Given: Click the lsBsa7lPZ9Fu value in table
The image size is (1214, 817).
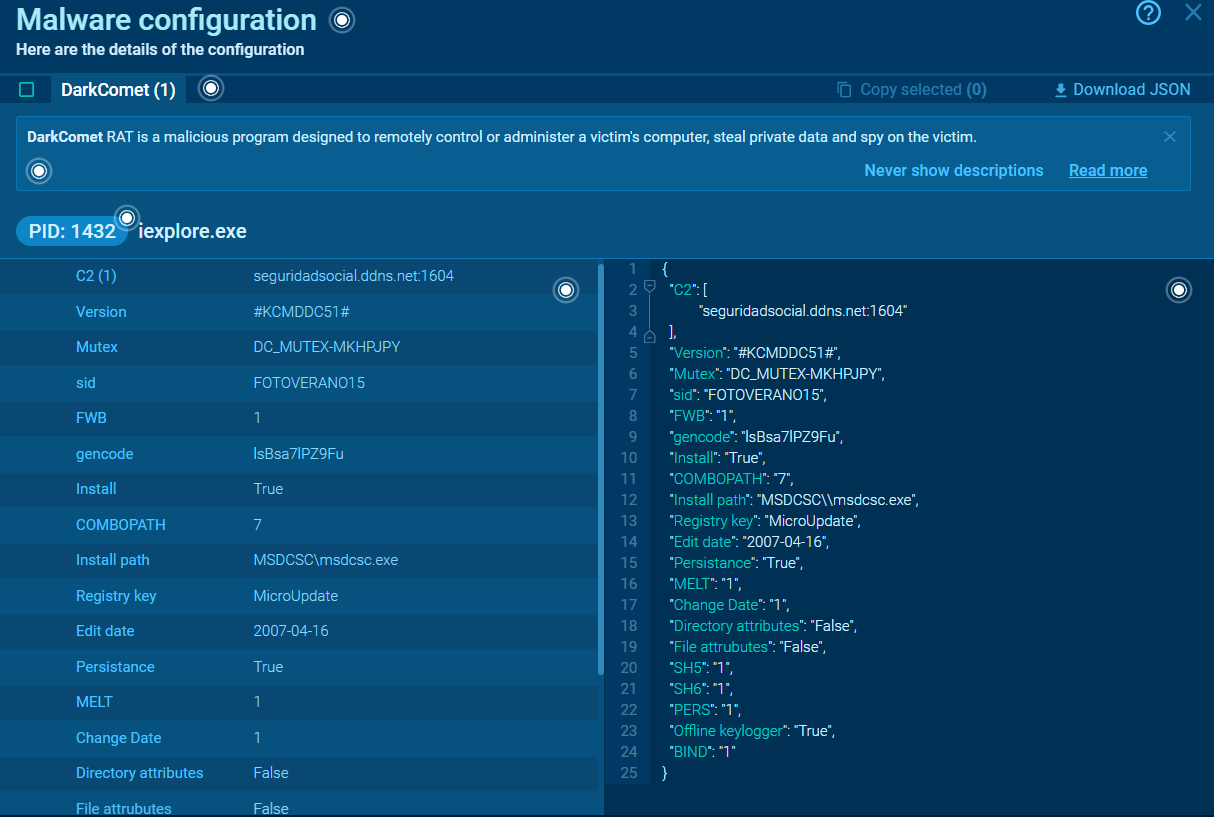Looking at the screenshot, I should [x=298, y=454].
